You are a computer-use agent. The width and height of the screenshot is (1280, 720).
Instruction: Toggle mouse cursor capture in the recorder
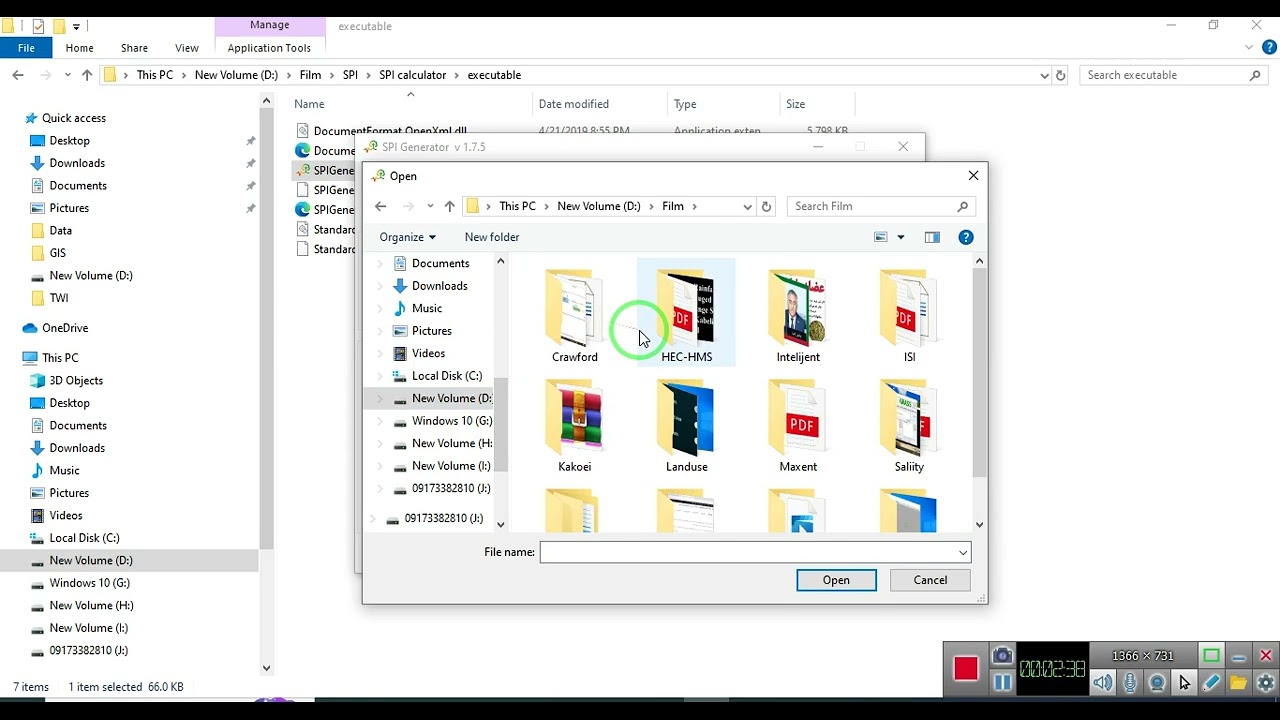pyautogui.click(x=1184, y=683)
